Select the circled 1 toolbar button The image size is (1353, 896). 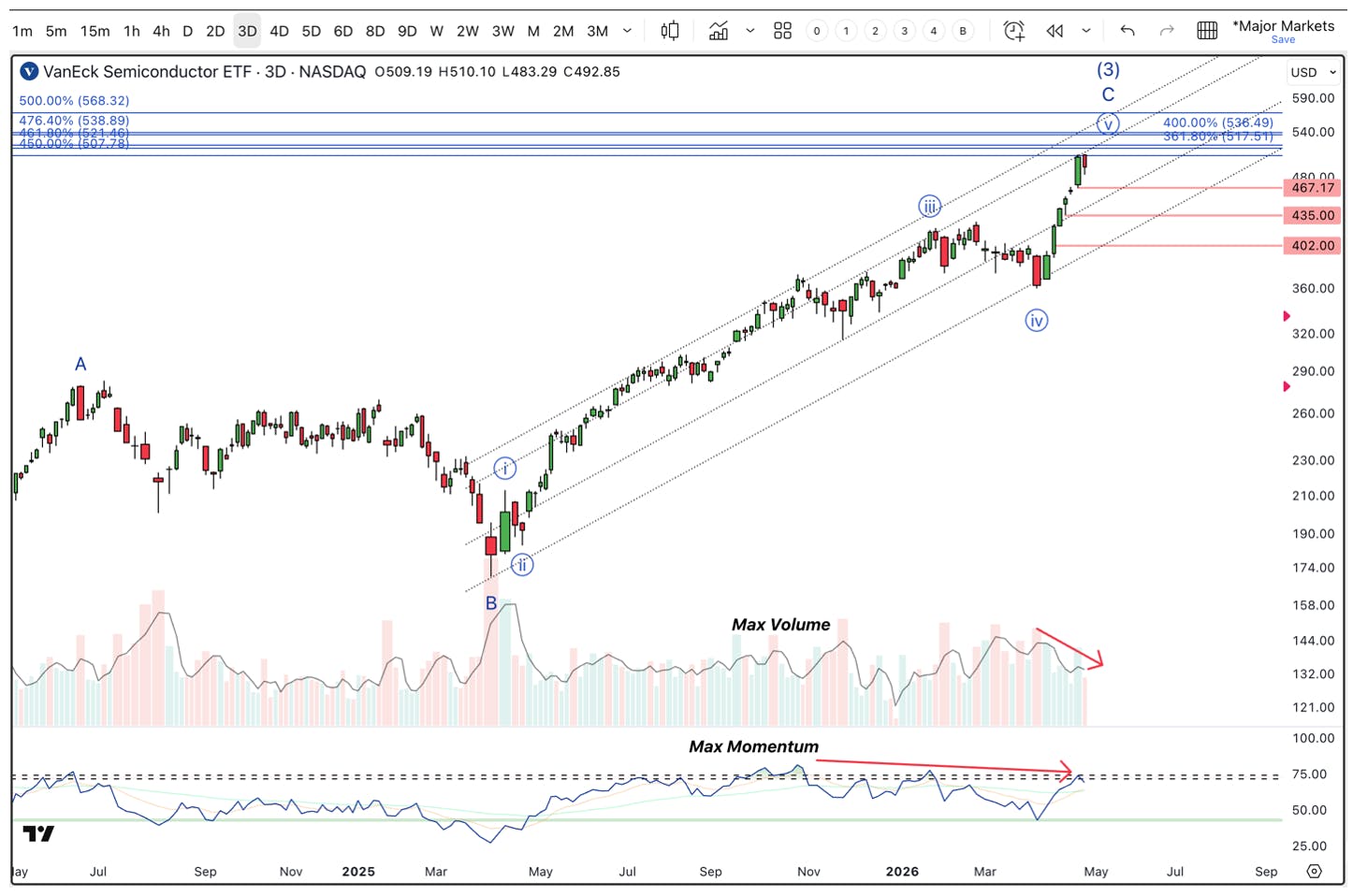click(846, 31)
